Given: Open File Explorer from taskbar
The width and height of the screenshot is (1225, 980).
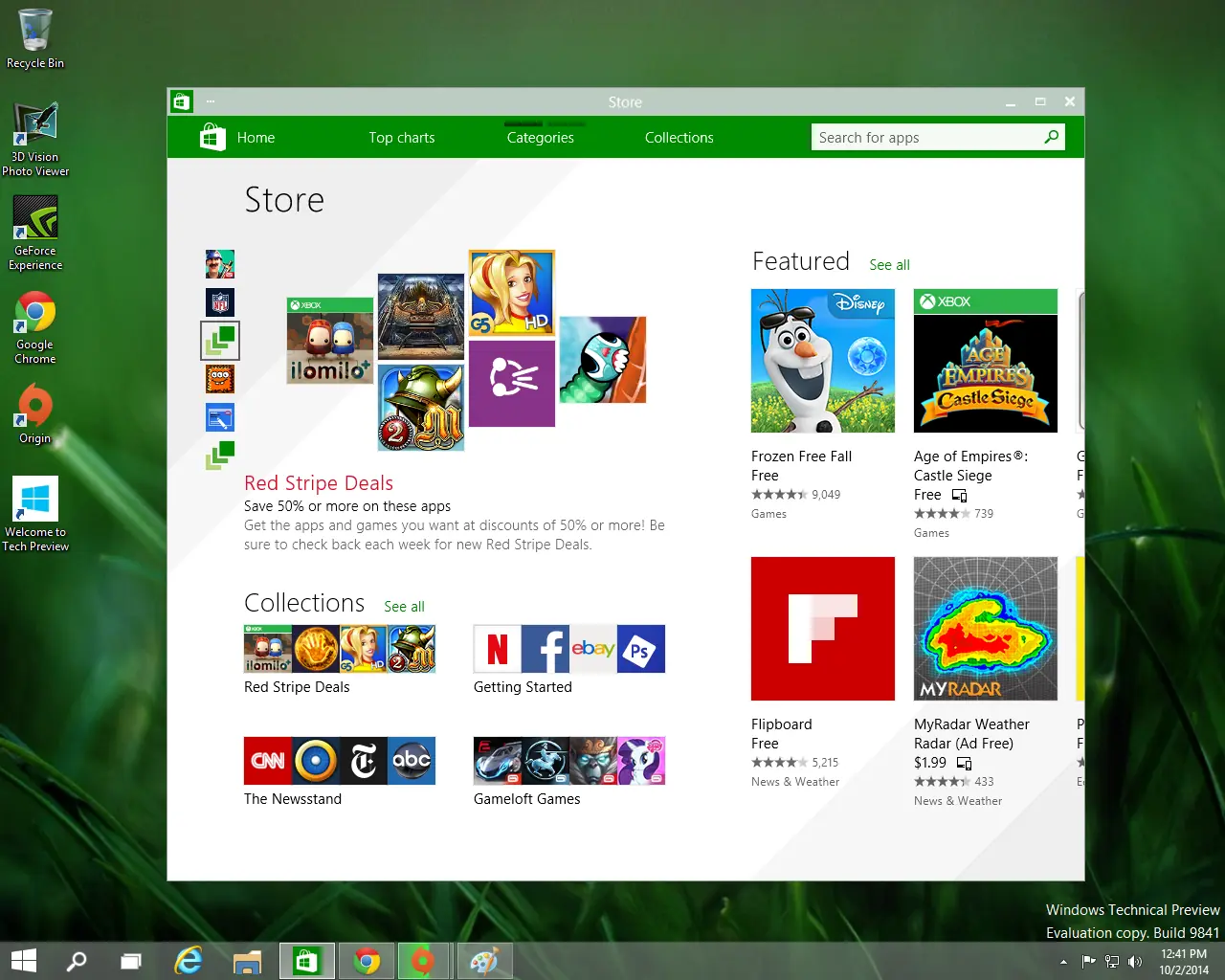Looking at the screenshot, I should point(247,961).
